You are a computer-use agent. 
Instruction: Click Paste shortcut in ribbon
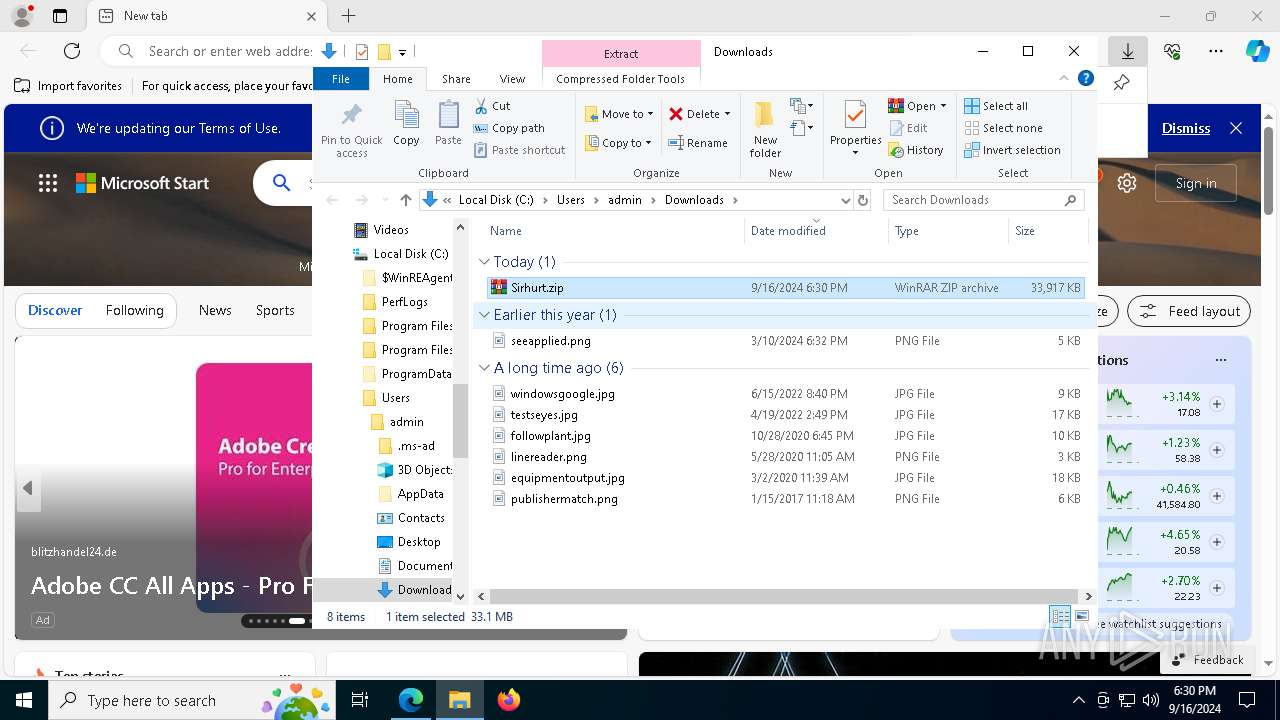(519, 150)
